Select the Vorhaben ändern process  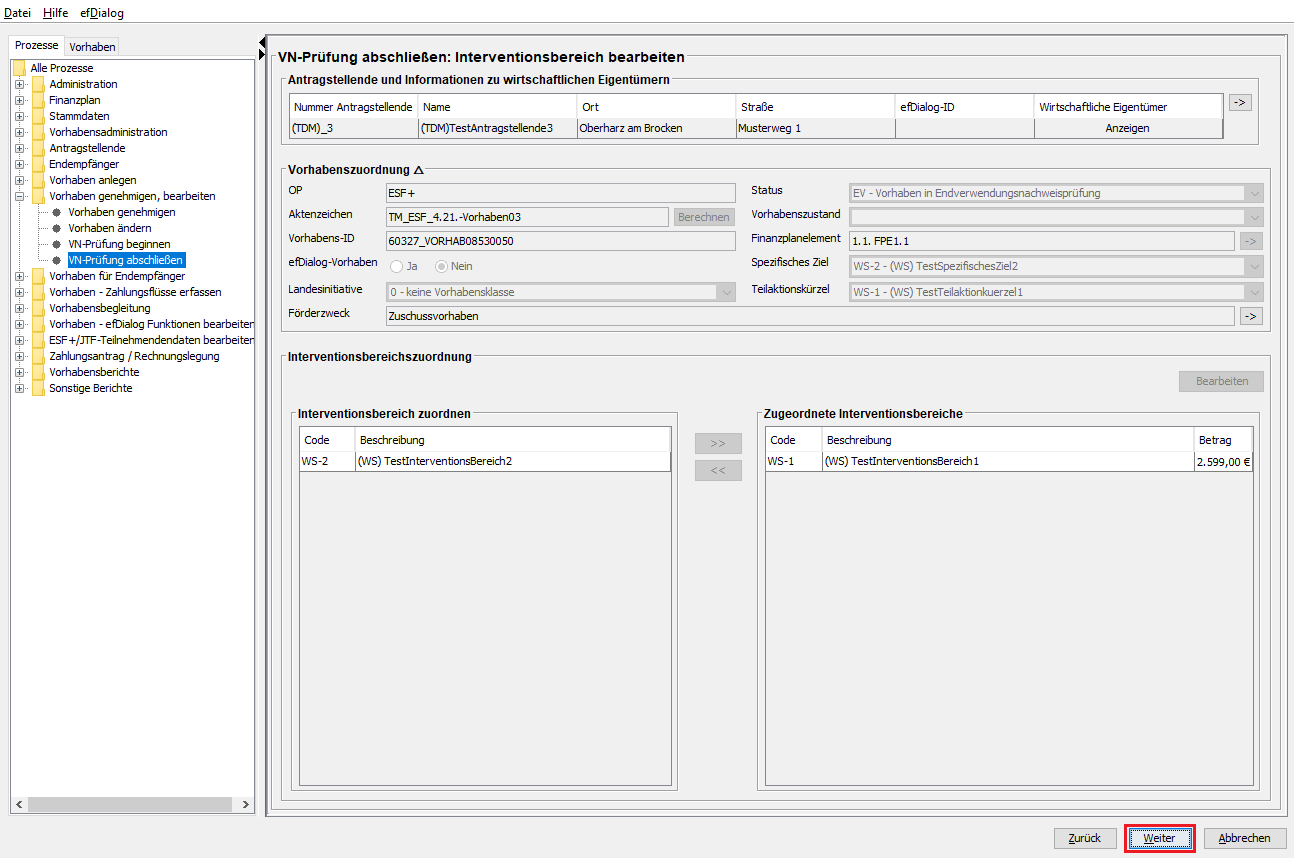pos(110,228)
